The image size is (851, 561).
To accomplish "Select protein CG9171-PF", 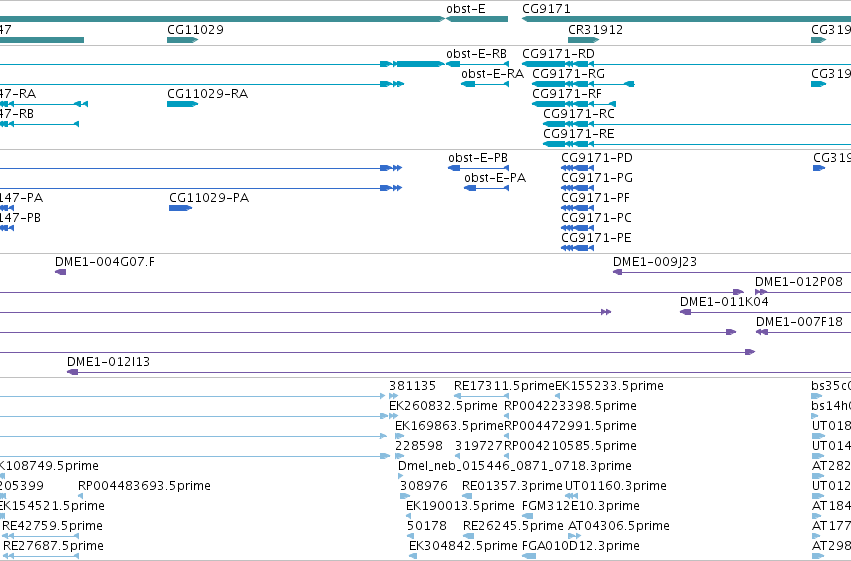I will click(577, 208).
